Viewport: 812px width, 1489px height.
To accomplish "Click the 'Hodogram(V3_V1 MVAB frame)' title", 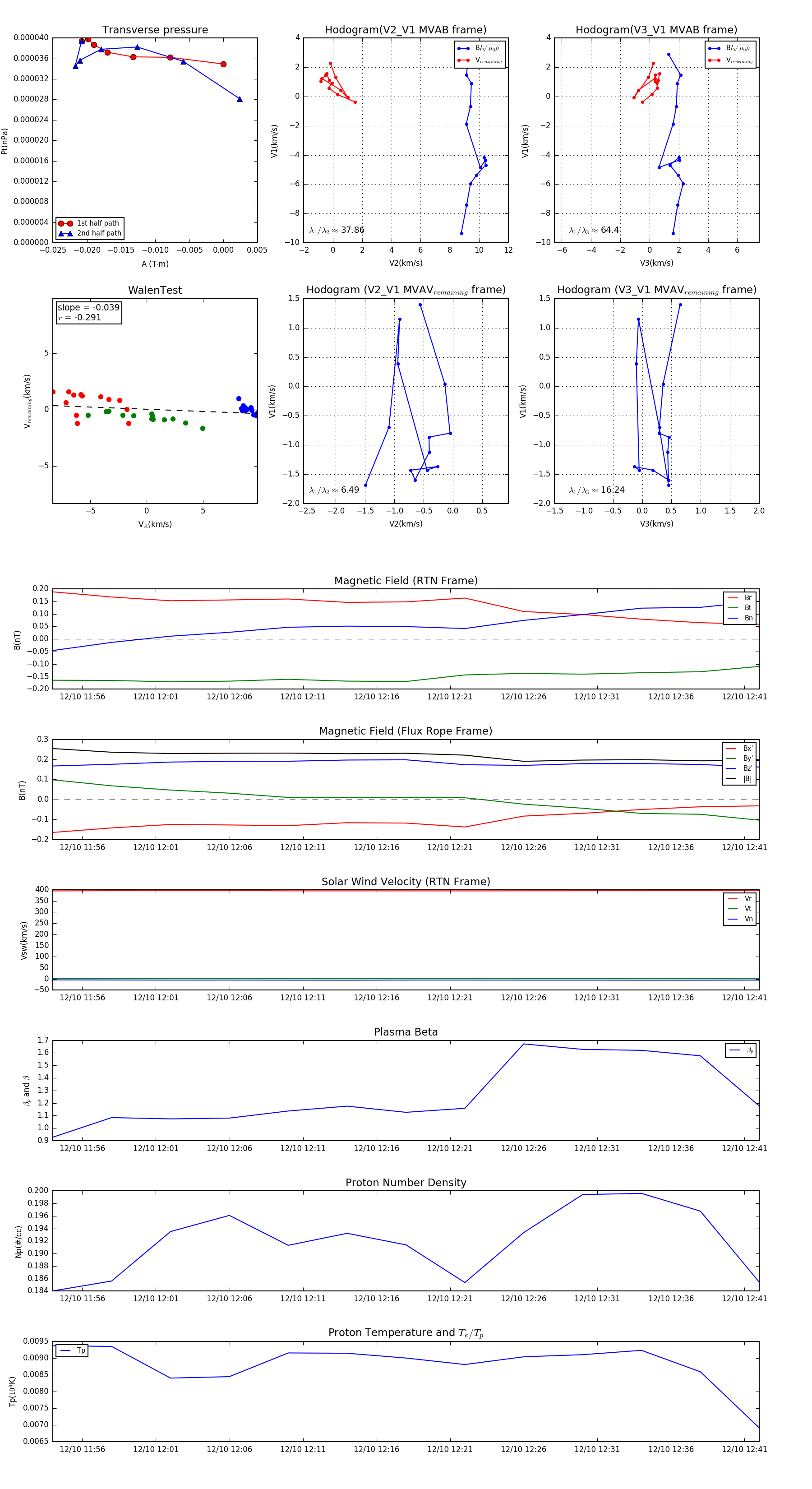I will (656, 30).
